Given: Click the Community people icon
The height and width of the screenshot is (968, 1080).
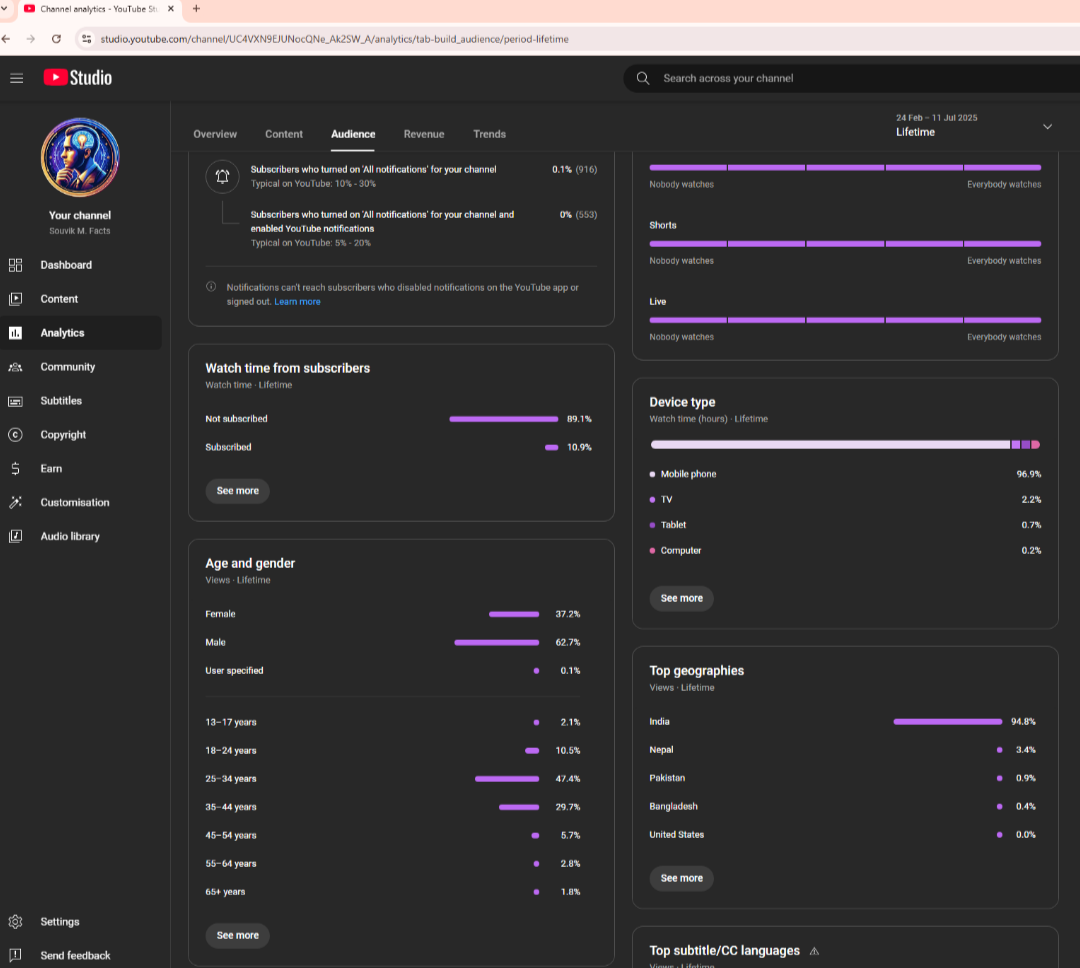Looking at the screenshot, I should point(15,367).
